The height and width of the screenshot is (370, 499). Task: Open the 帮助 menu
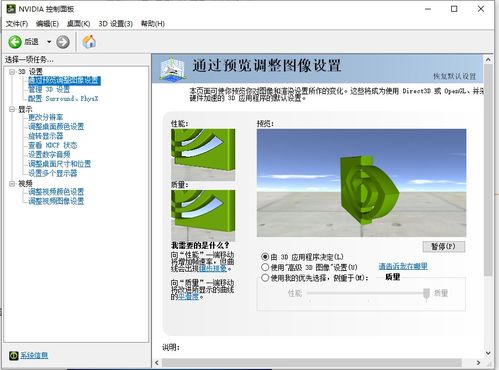(x=153, y=24)
